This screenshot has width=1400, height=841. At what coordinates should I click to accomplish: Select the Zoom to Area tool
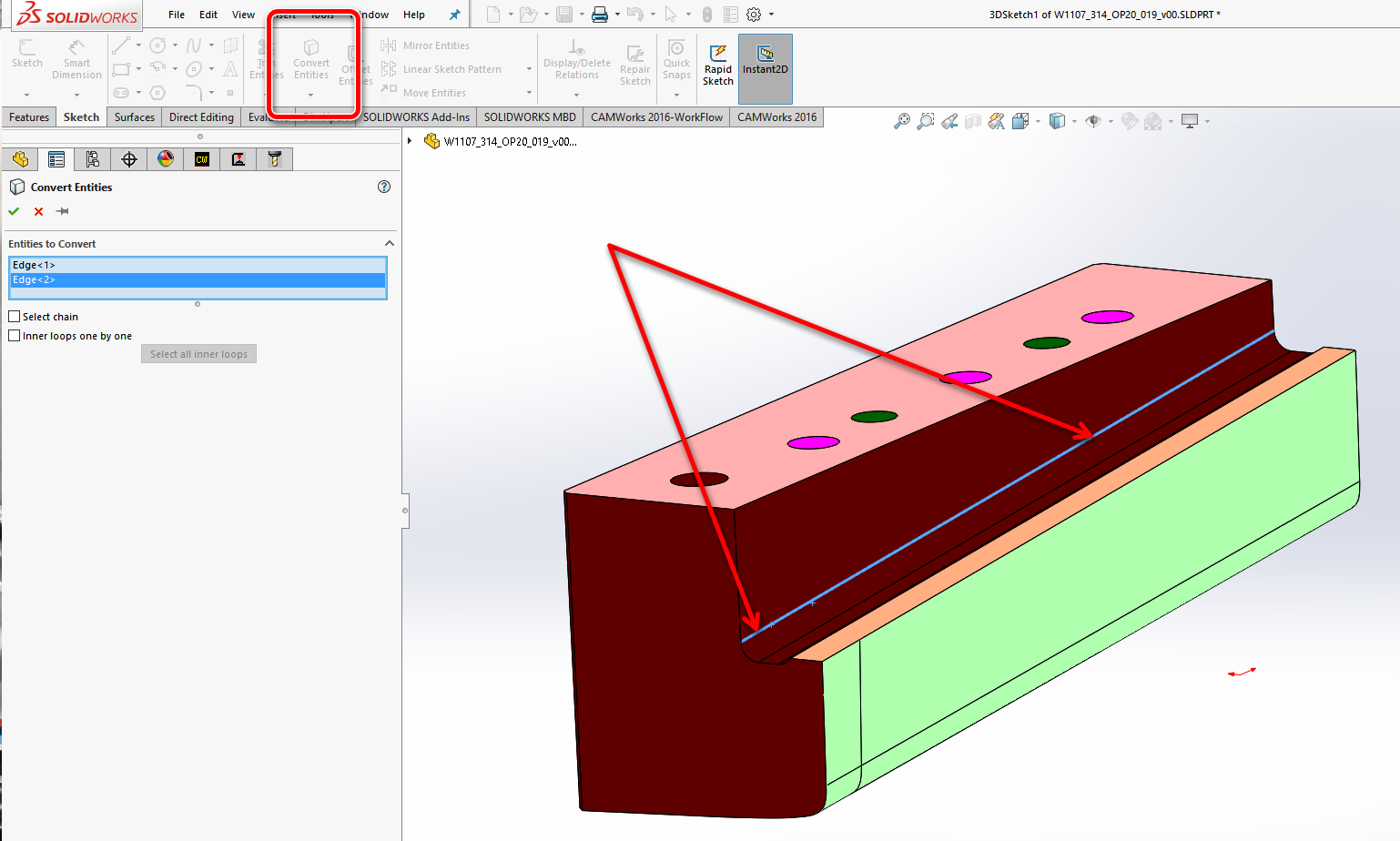pos(925,121)
